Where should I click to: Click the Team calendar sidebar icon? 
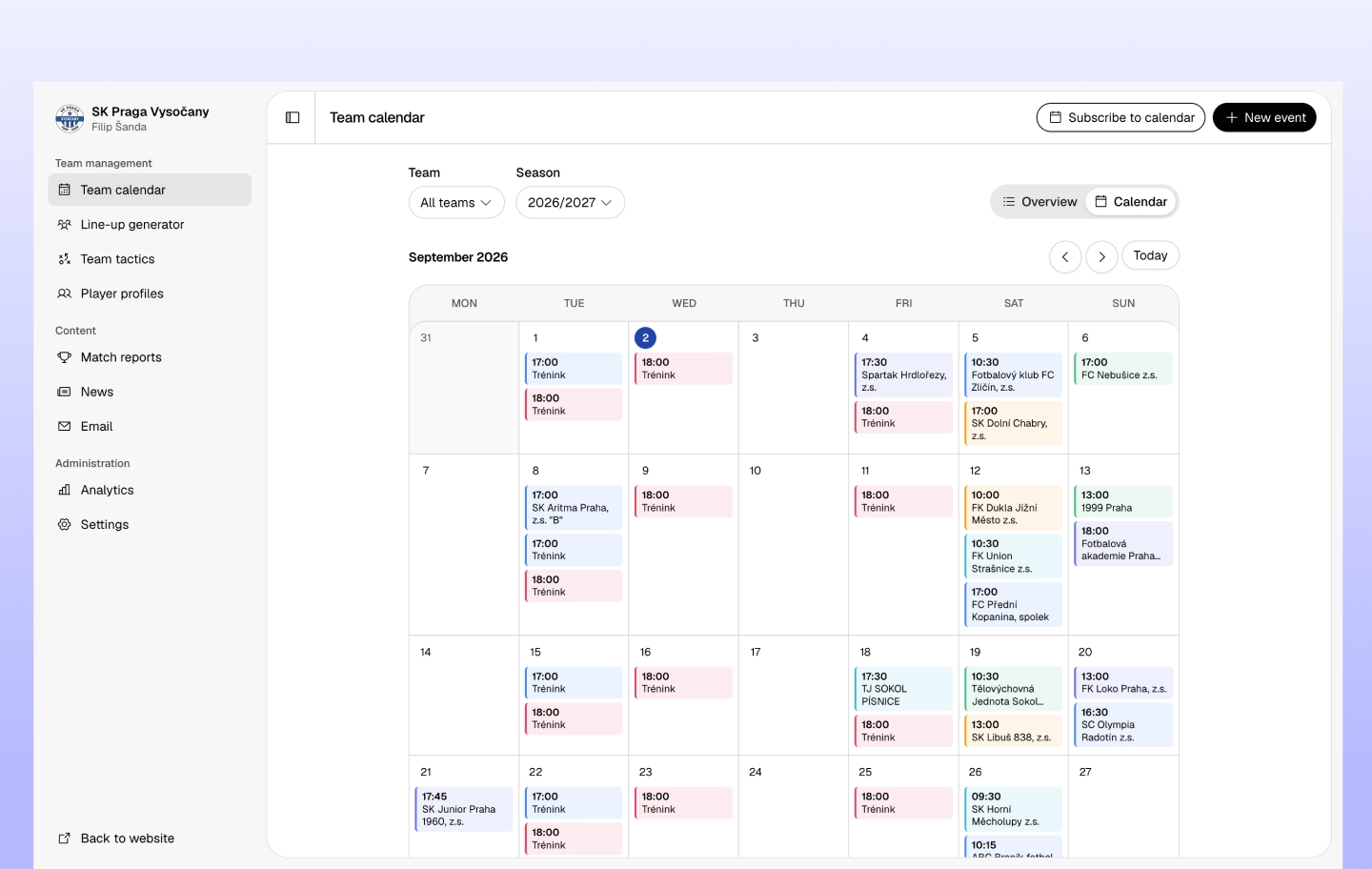pos(64,190)
